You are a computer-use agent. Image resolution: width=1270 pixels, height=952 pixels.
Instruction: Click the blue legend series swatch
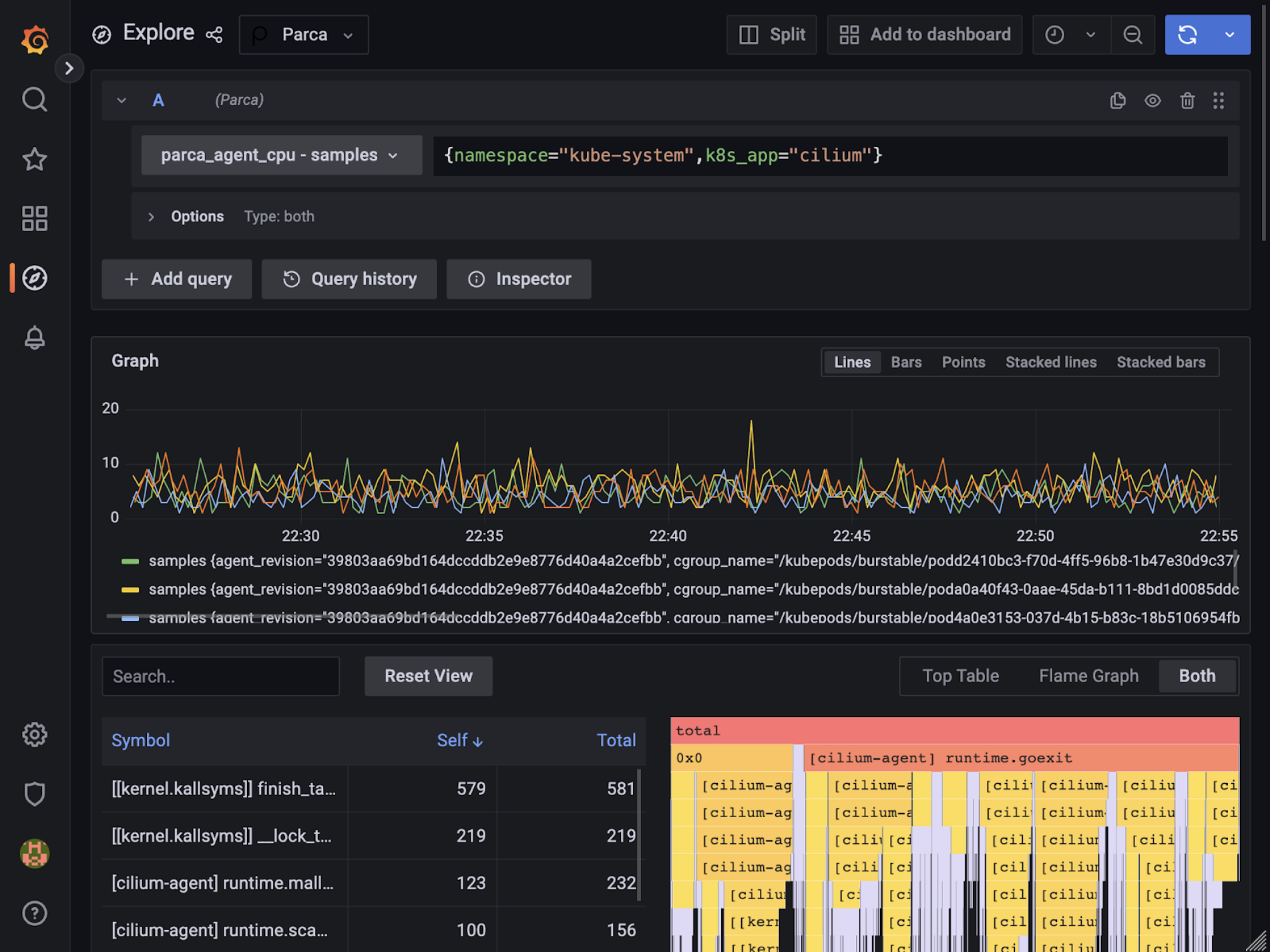coord(130,618)
